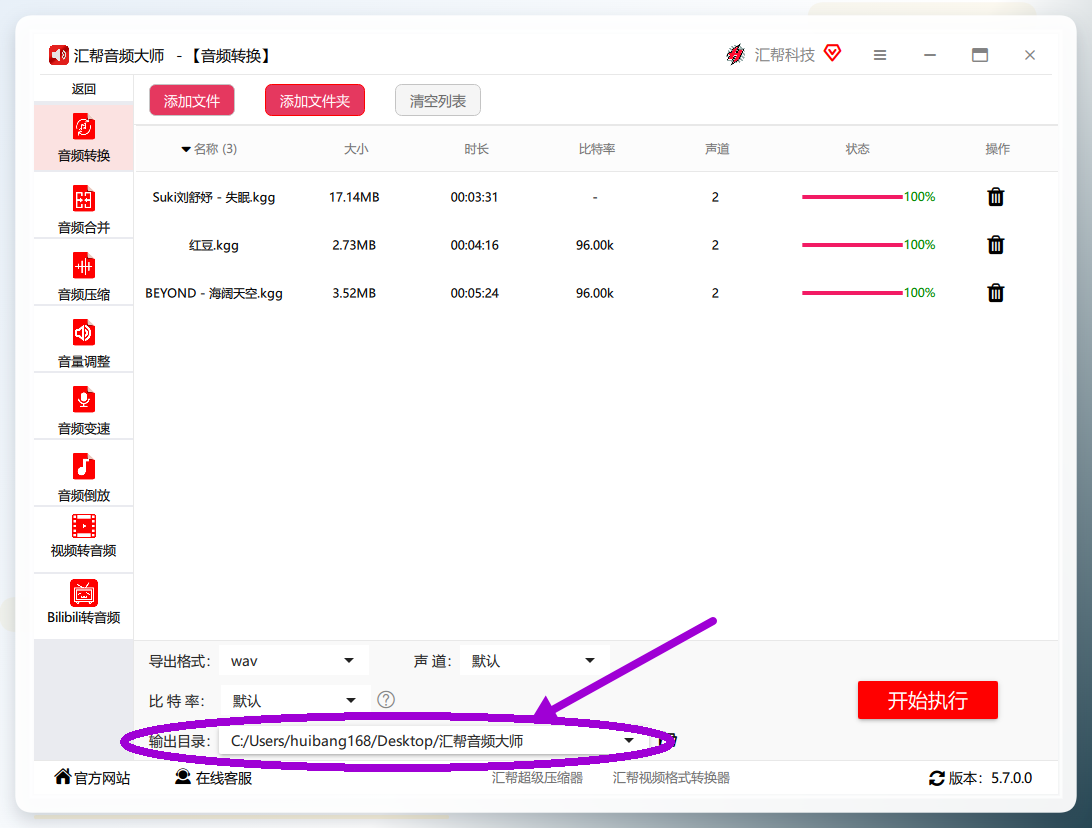Click the 时长 column header

476,149
